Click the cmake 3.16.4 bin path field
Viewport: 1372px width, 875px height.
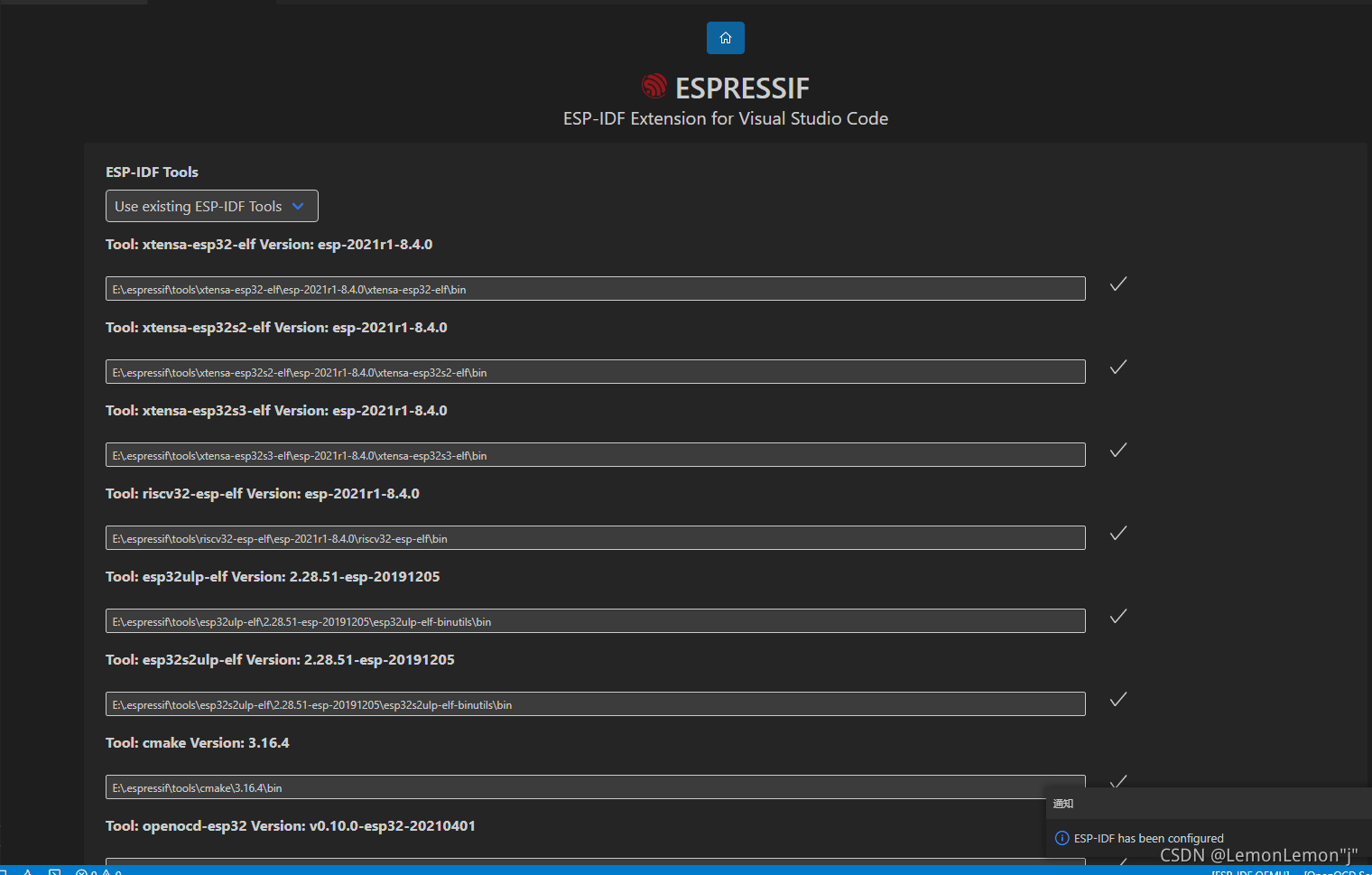[x=596, y=787]
